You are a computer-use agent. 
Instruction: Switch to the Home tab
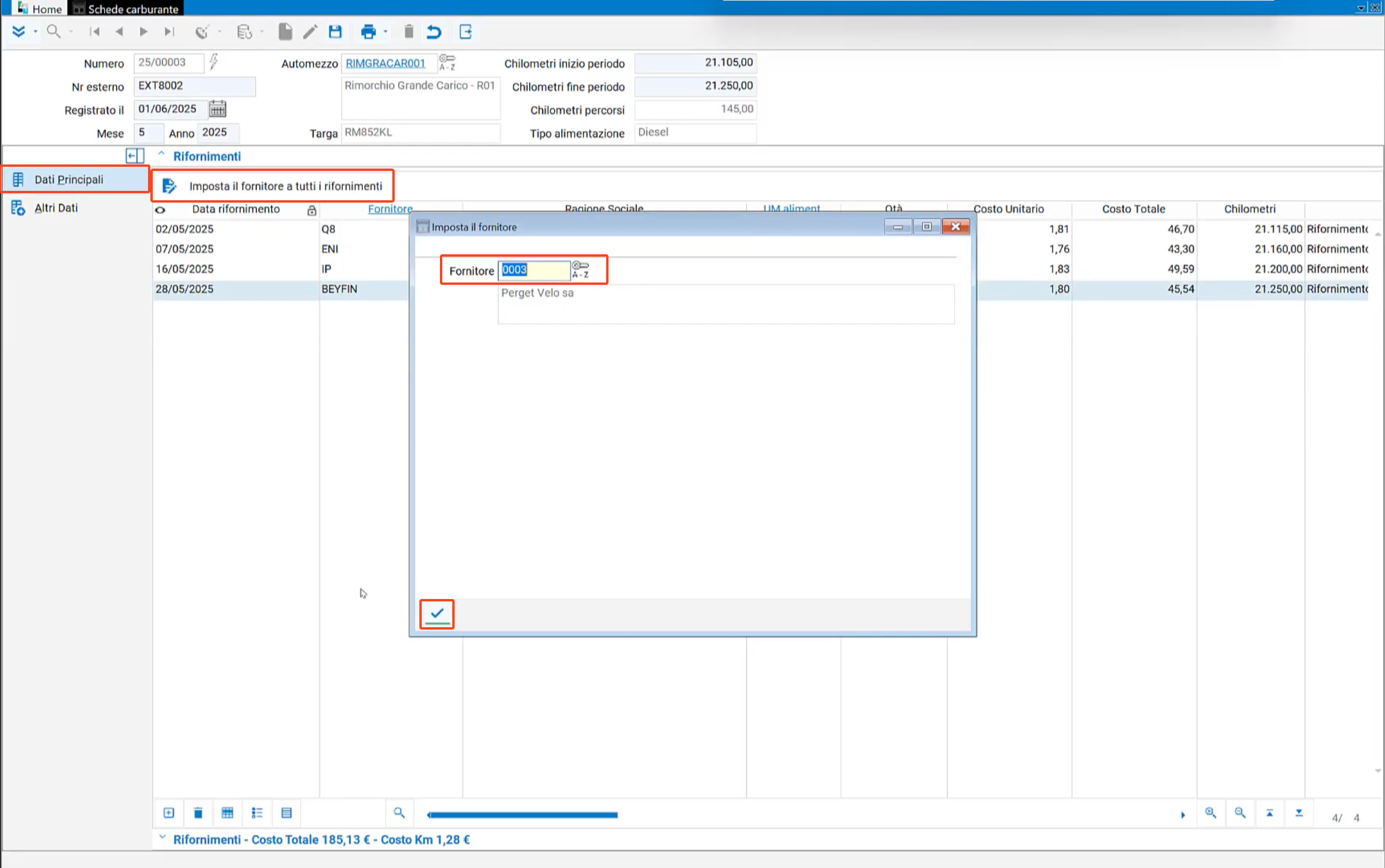pos(39,8)
